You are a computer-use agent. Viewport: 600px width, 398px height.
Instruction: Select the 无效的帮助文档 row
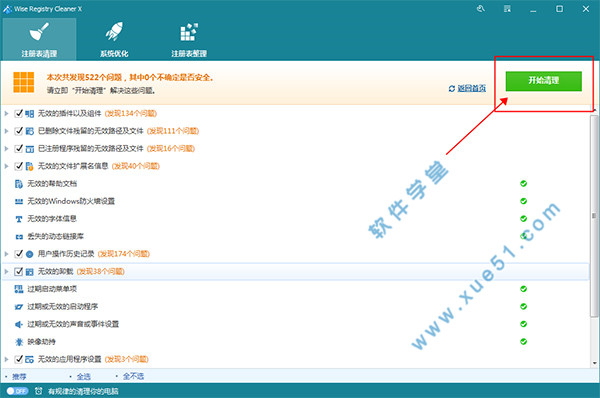coord(295,184)
